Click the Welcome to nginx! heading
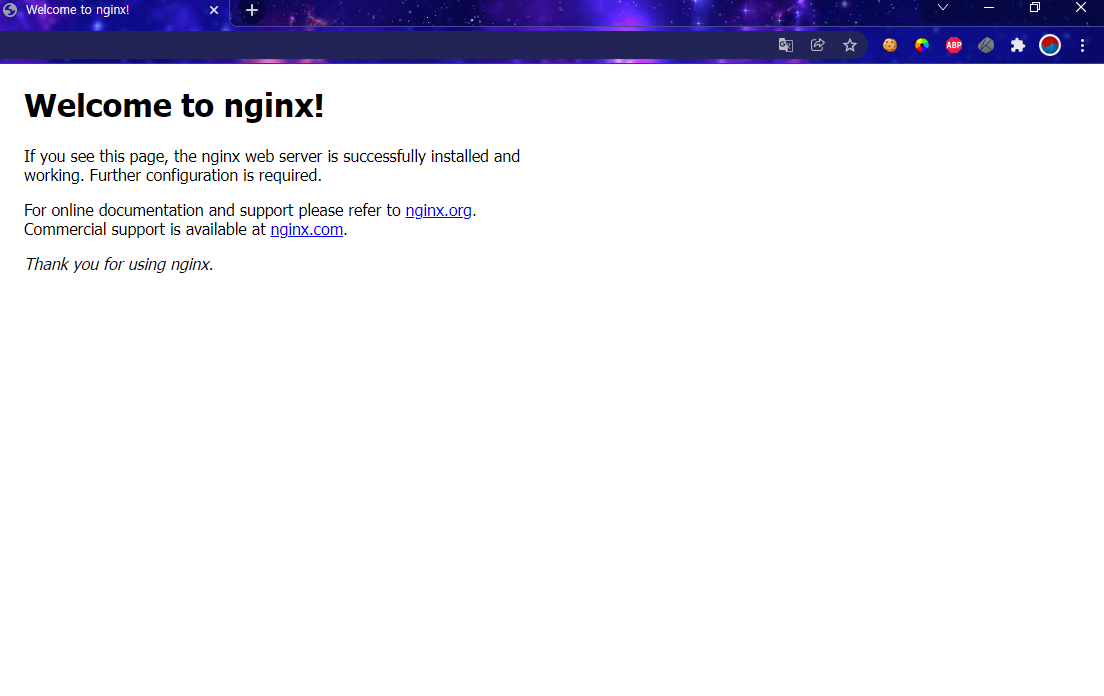 pyautogui.click(x=174, y=106)
